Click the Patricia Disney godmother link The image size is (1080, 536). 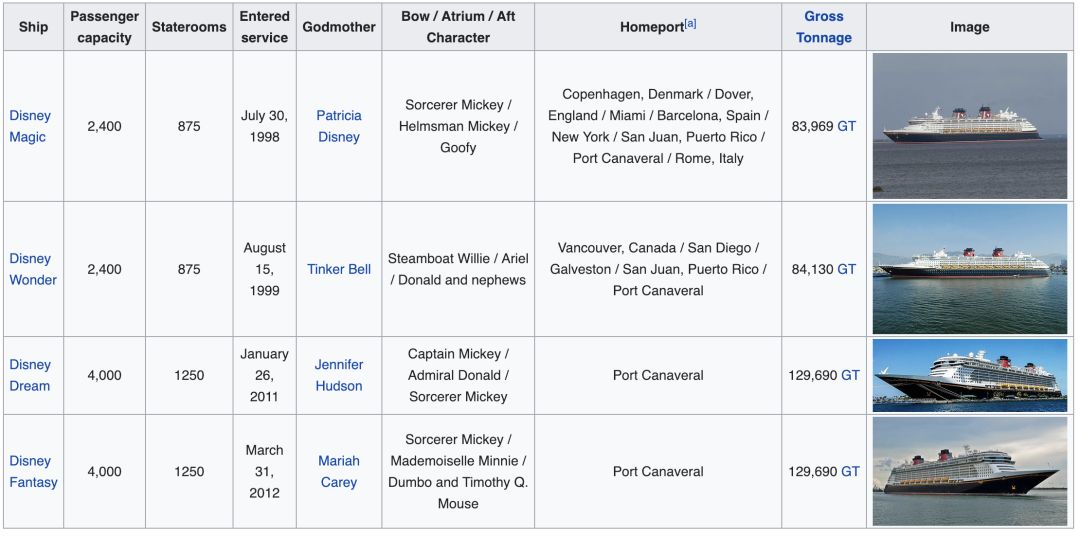tap(339, 126)
